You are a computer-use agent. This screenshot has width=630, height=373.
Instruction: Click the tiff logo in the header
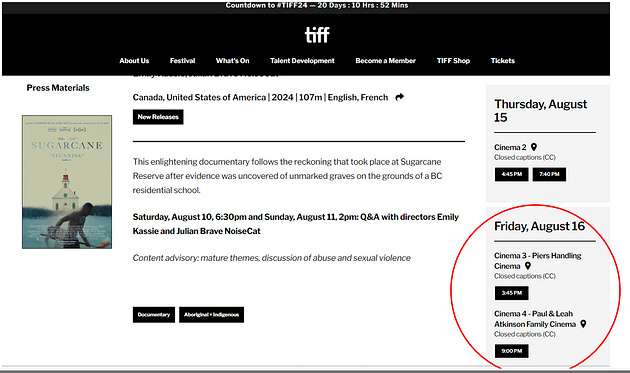(x=317, y=35)
